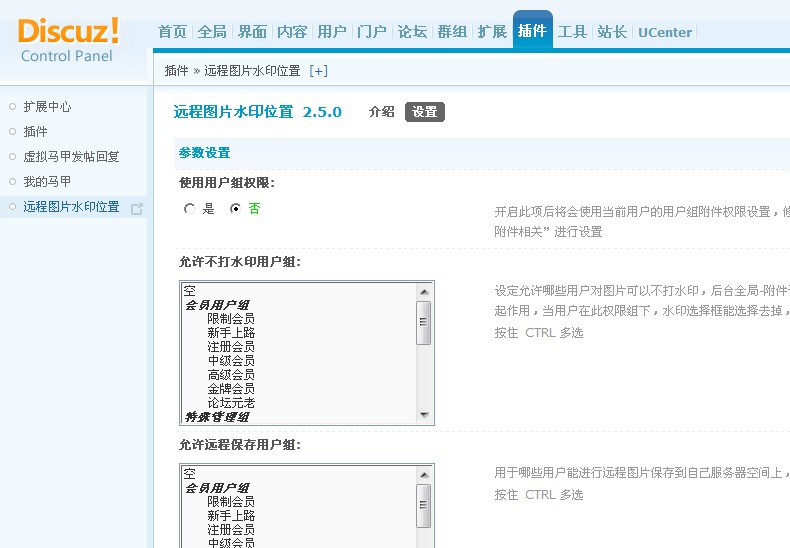Switch to the 介绍 tab

(381, 112)
